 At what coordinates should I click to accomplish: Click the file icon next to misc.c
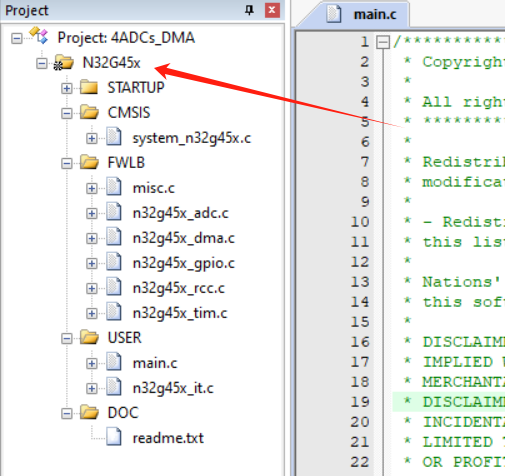[x=114, y=187]
